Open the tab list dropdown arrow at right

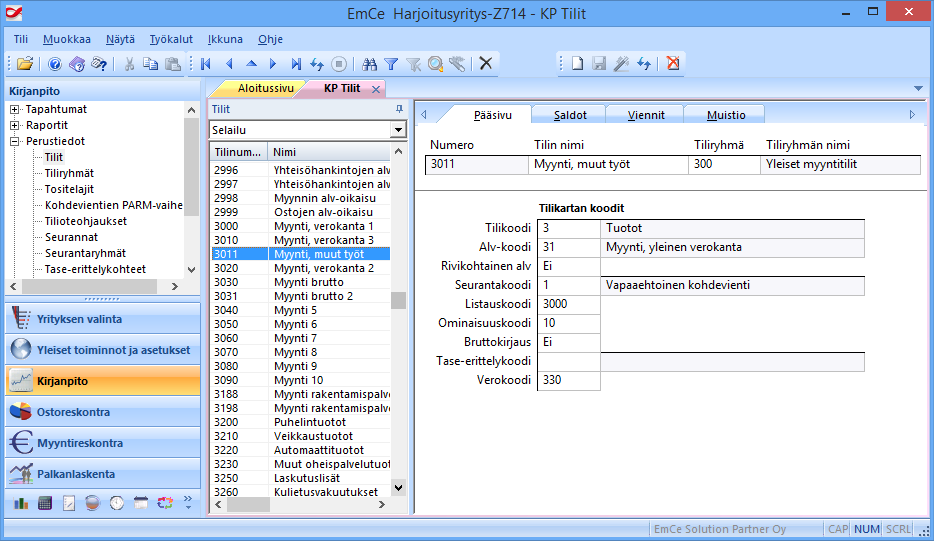(x=919, y=89)
